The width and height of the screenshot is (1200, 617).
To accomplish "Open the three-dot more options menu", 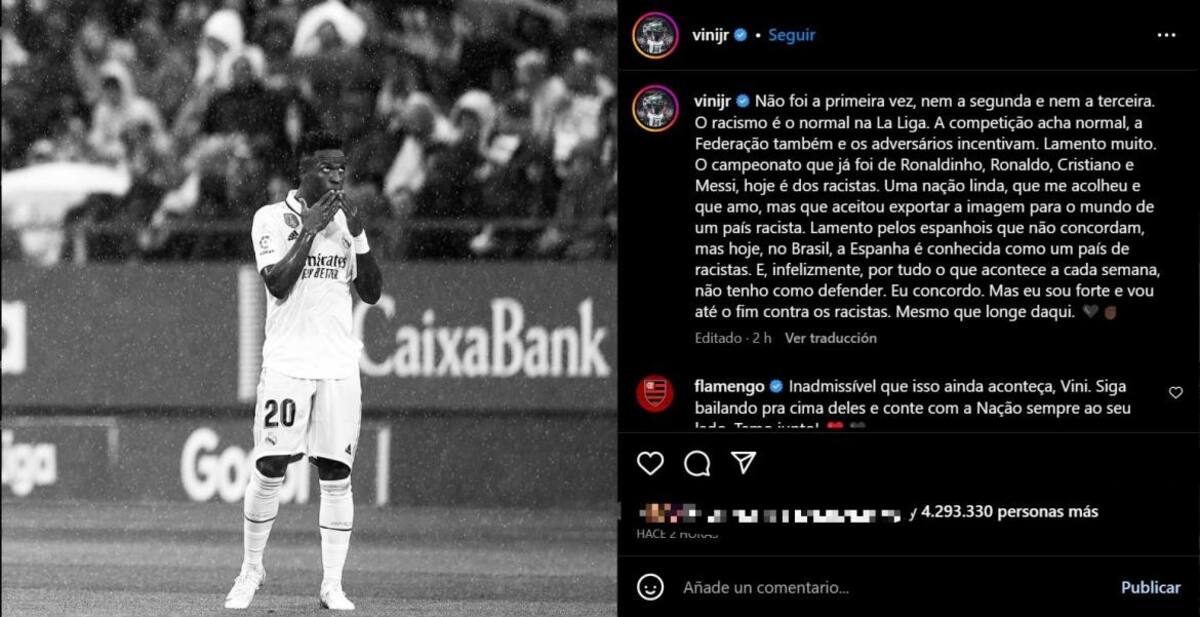I will (x=1166, y=35).
